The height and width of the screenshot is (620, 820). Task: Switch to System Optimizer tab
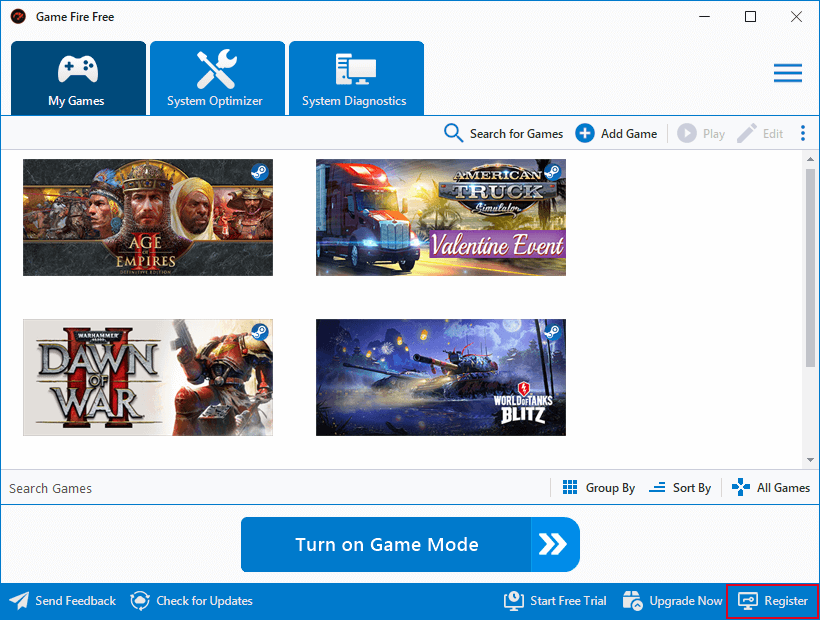(x=218, y=78)
